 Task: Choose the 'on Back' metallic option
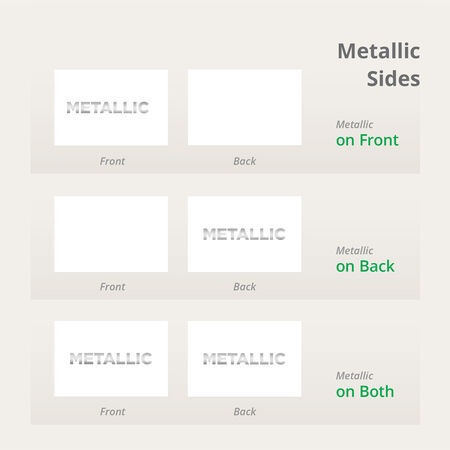point(365,266)
